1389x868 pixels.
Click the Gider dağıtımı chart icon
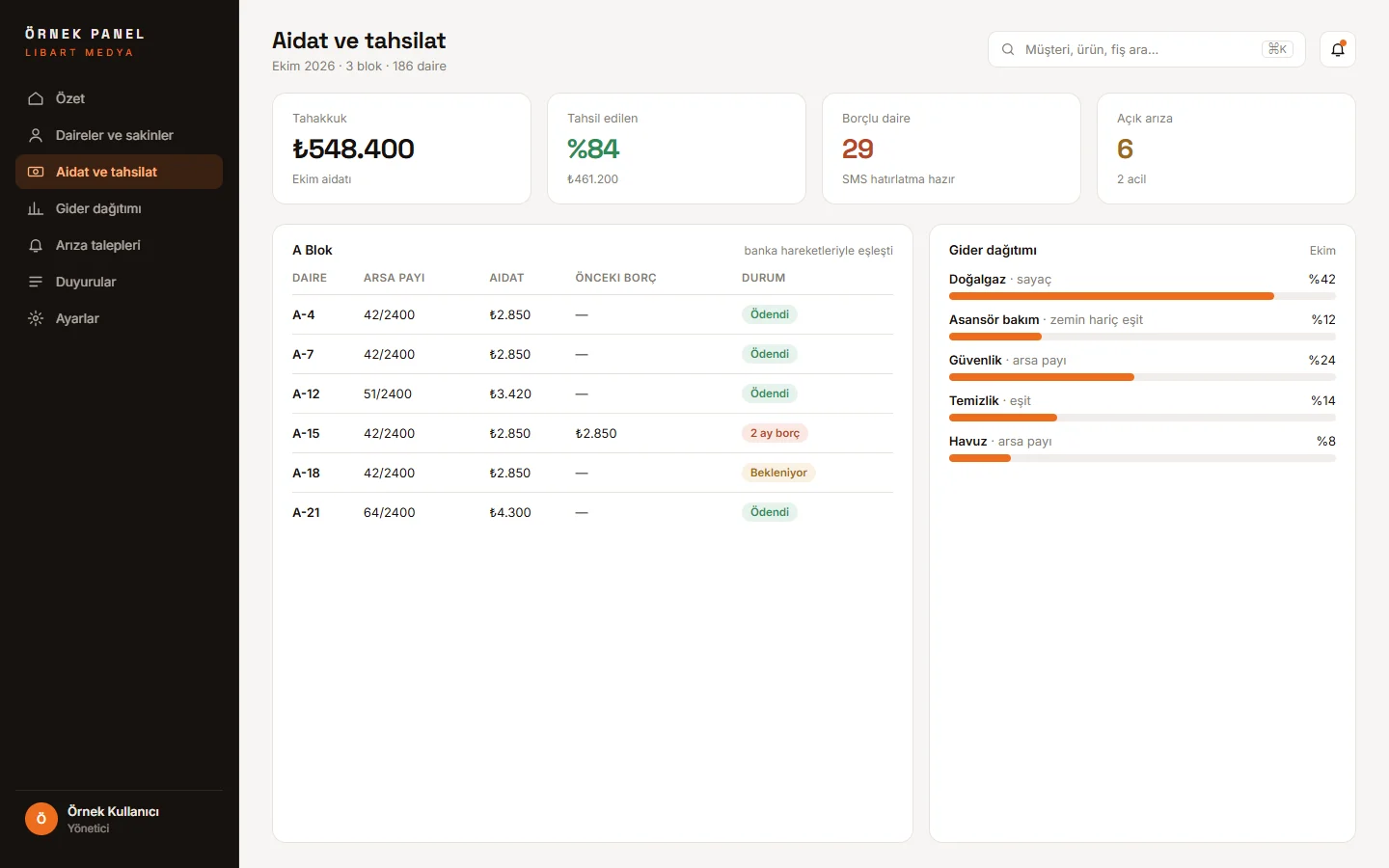tap(36, 208)
